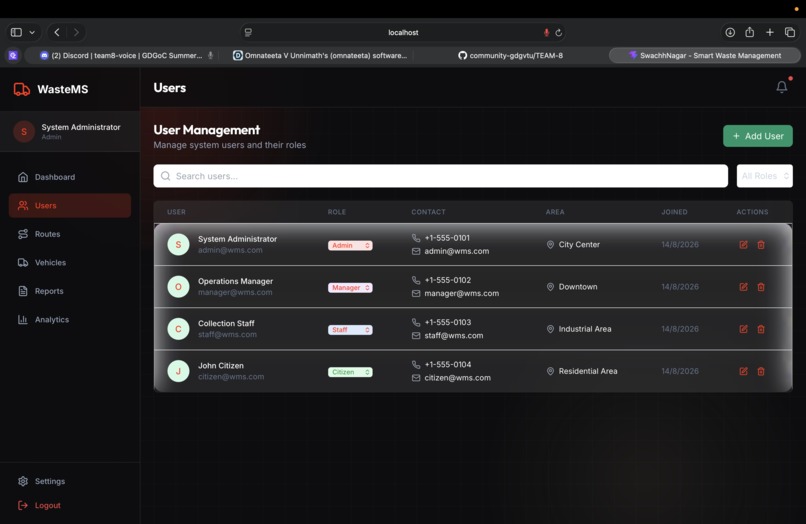Viewport: 806px width, 524px height.
Task: Go back in browser history
Action: [57, 32]
